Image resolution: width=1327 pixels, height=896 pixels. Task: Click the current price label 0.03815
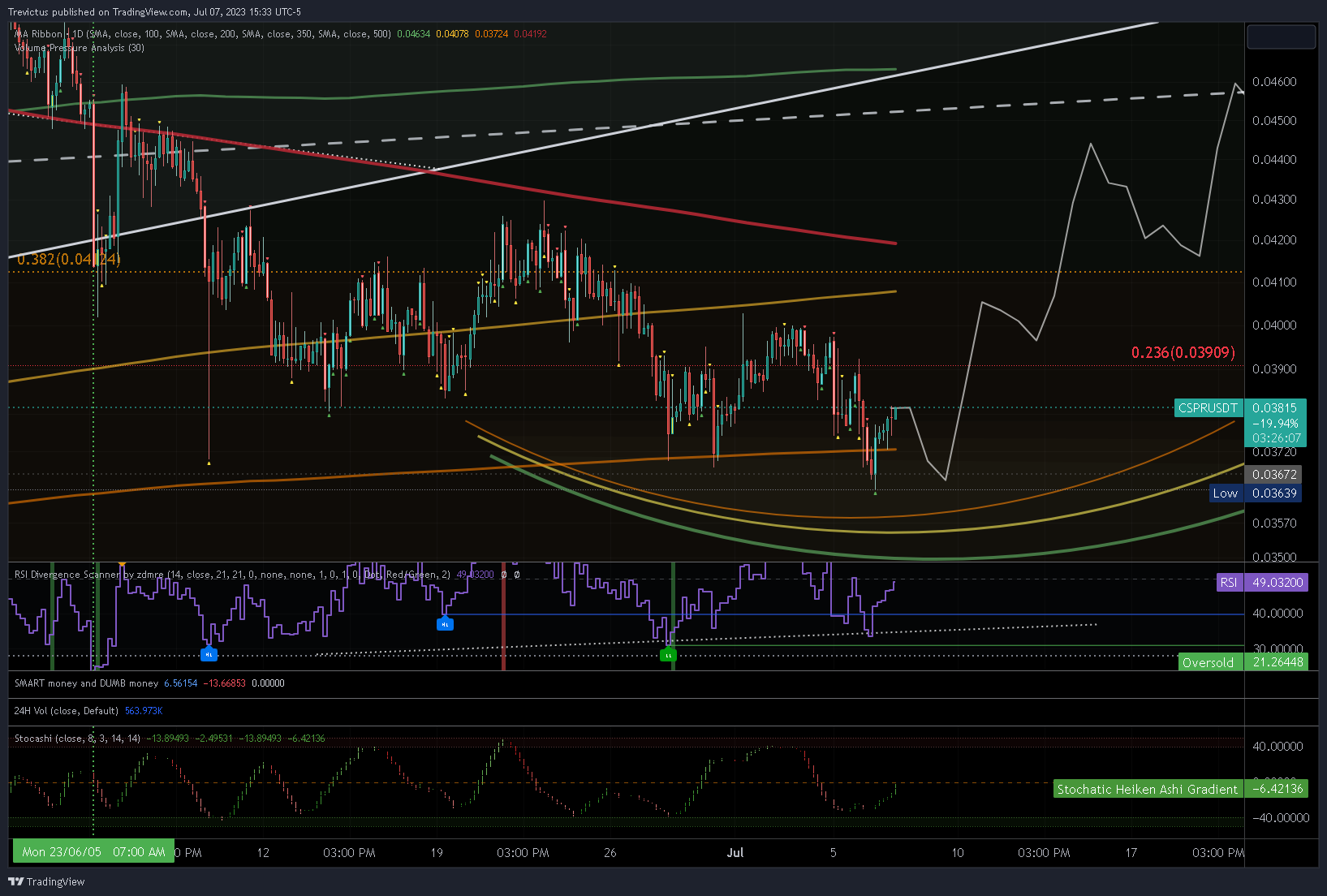pos(1275,408)
